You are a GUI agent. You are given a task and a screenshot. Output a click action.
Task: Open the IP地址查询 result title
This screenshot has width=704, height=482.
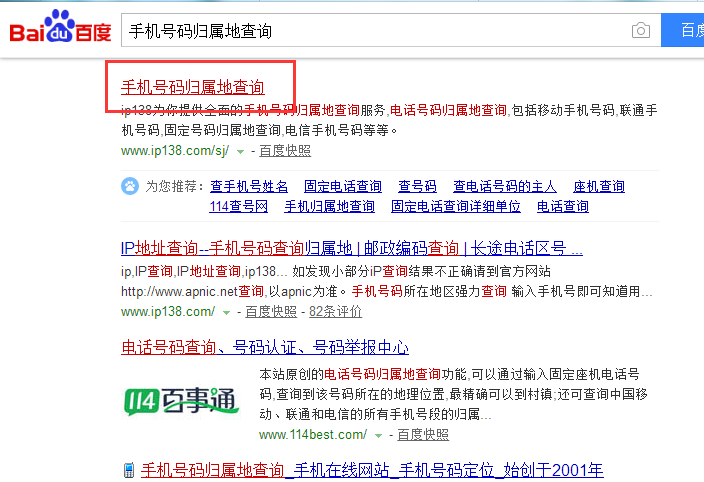click(x=351, y=248)
